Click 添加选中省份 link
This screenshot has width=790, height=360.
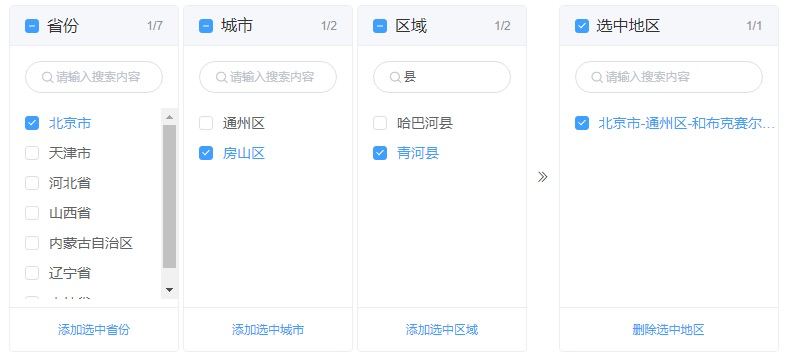[94, 330]
